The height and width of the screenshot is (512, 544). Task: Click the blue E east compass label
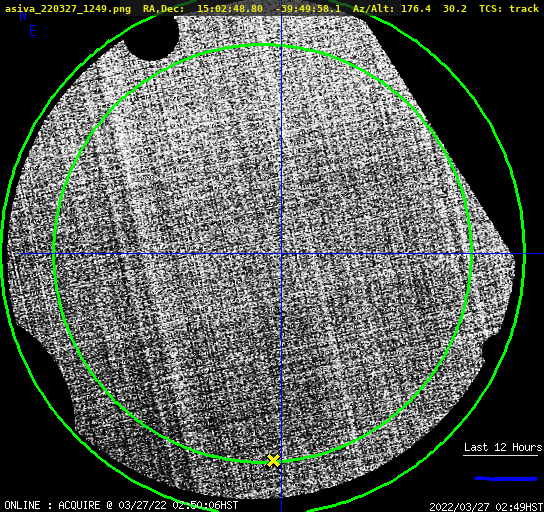tap(32, 31)
